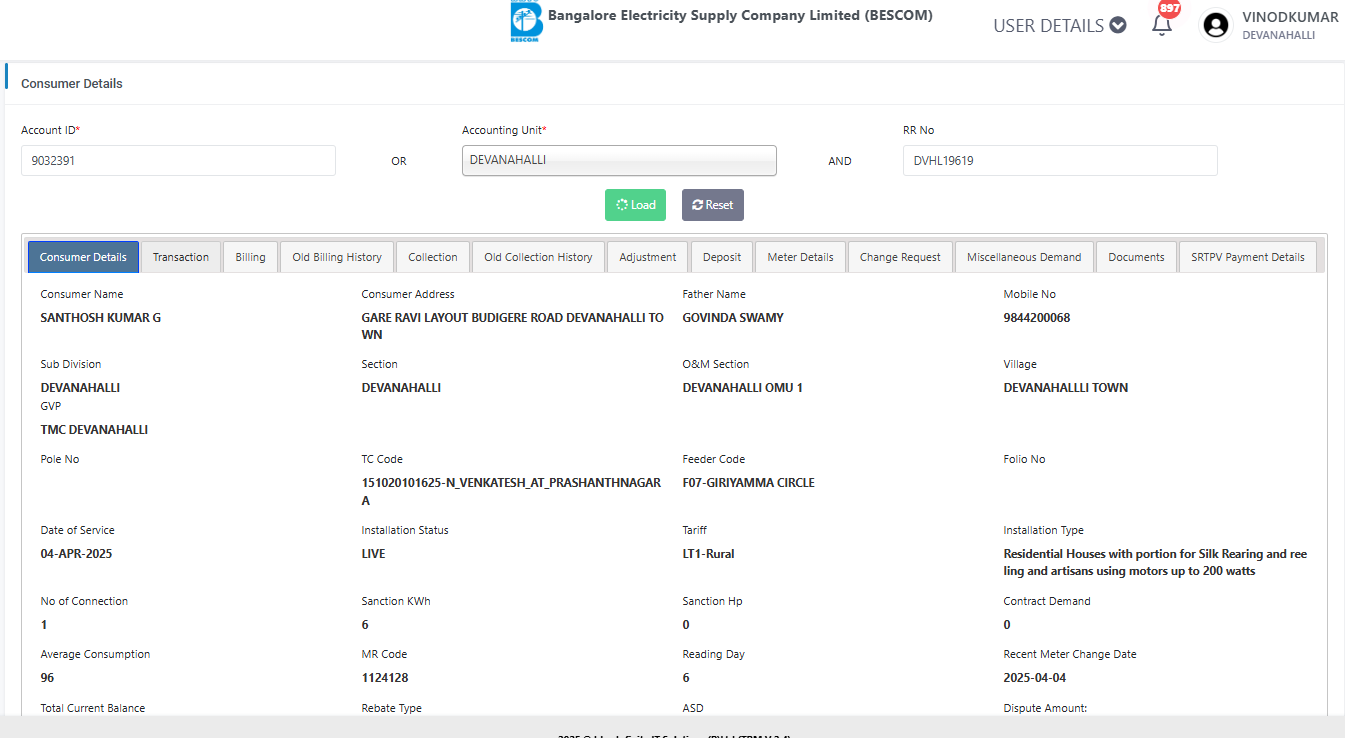Click inside the Account ID field
The width and height of the screenshot is (1345, 738).
(178, 160)
